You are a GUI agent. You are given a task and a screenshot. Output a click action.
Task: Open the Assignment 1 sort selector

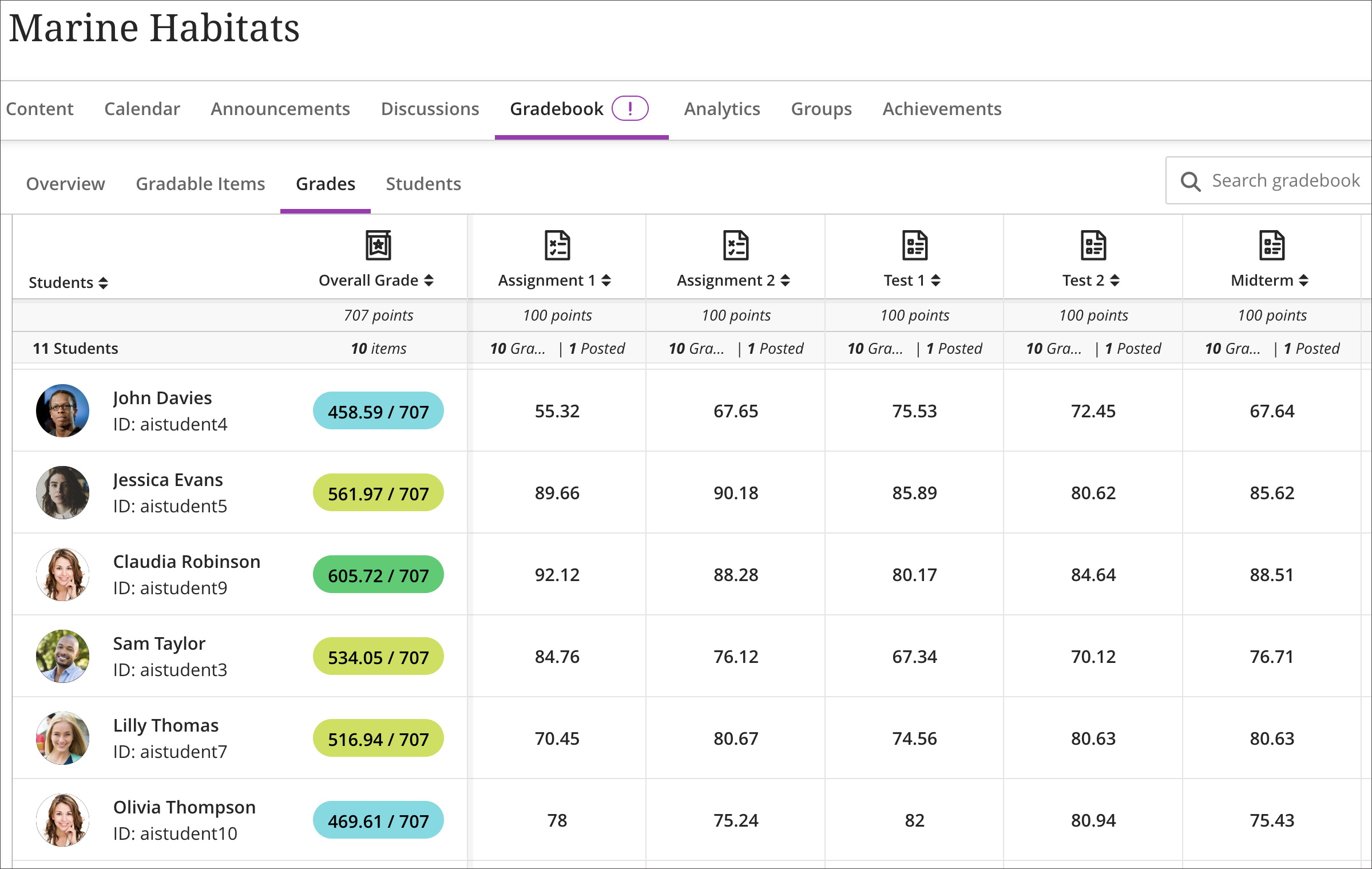click(606, 281)
